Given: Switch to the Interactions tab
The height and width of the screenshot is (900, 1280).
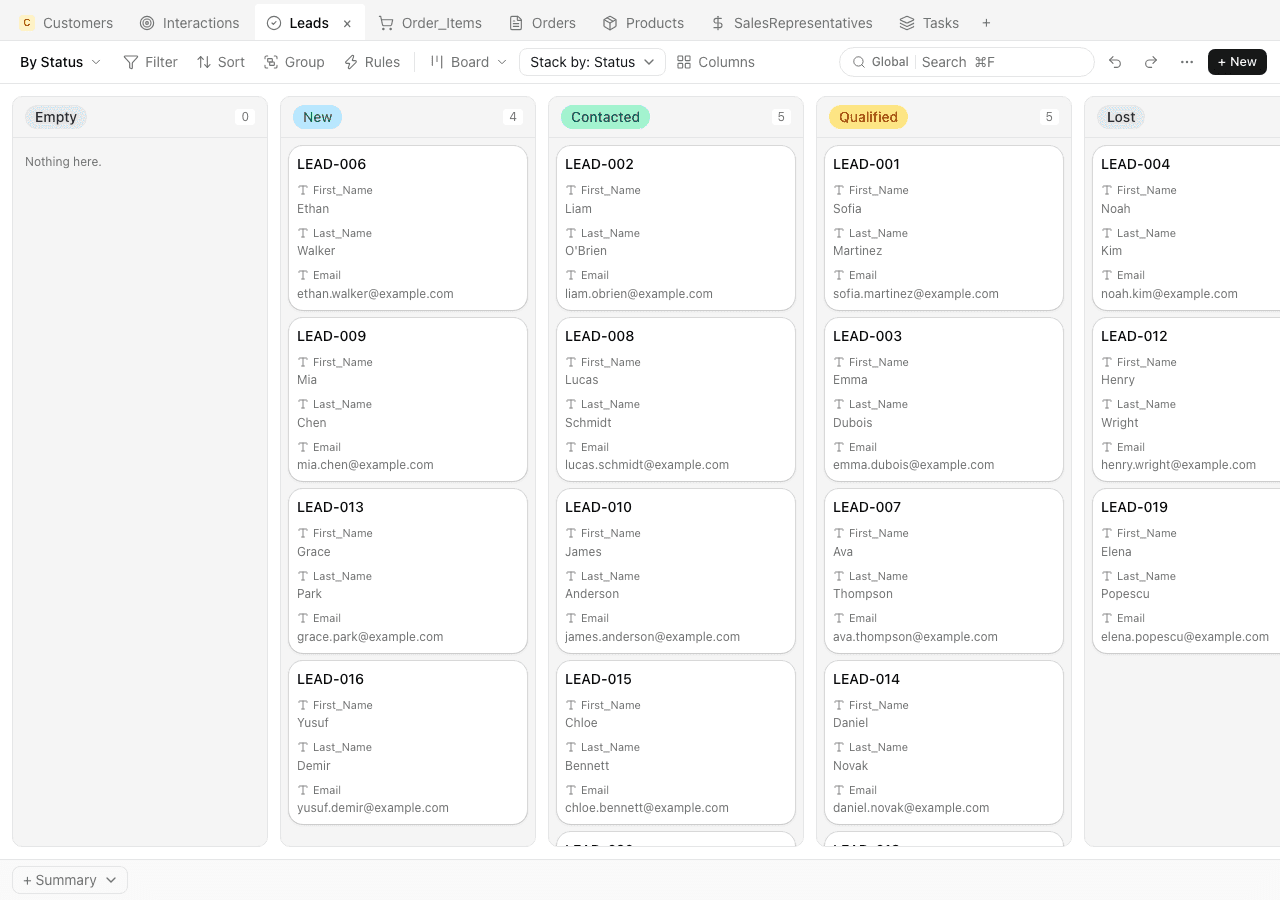Looking at the screenshot, I should [190, 23].
